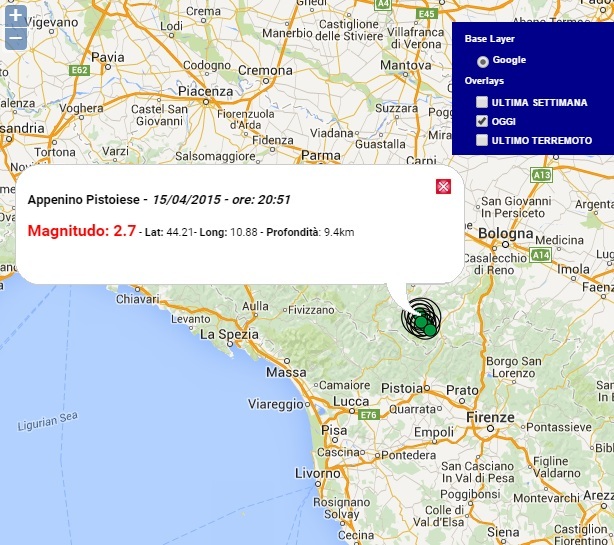The image size is (614, 545).
Task: Enable the ULTIMA SETTIMANA overlay checkbox
Action: pos(482,102)
